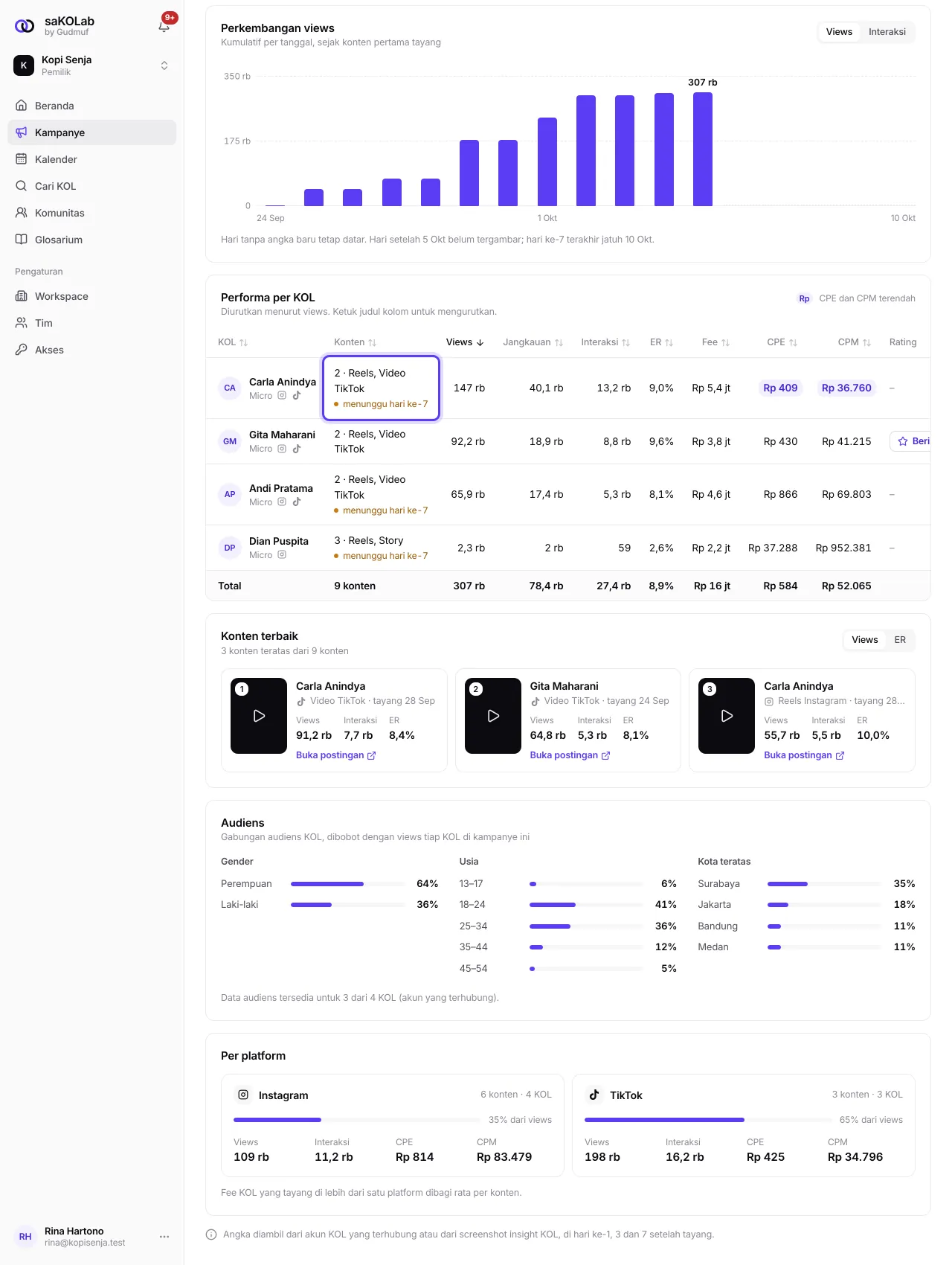Sort table by Fee column

pyautogui.click(x=716, y=342)
